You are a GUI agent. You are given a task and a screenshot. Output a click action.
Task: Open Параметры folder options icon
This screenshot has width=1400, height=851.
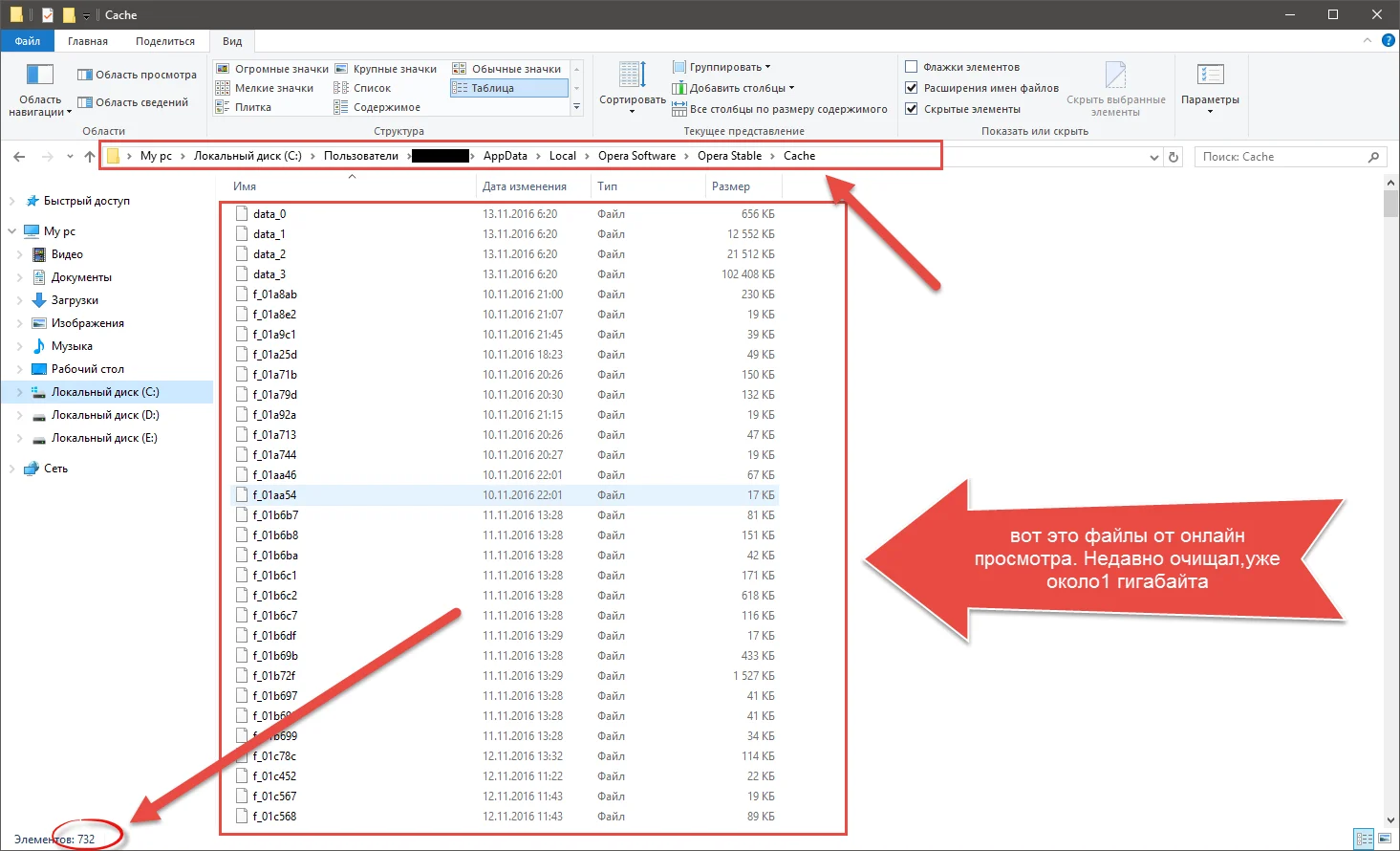point(1210,76)
